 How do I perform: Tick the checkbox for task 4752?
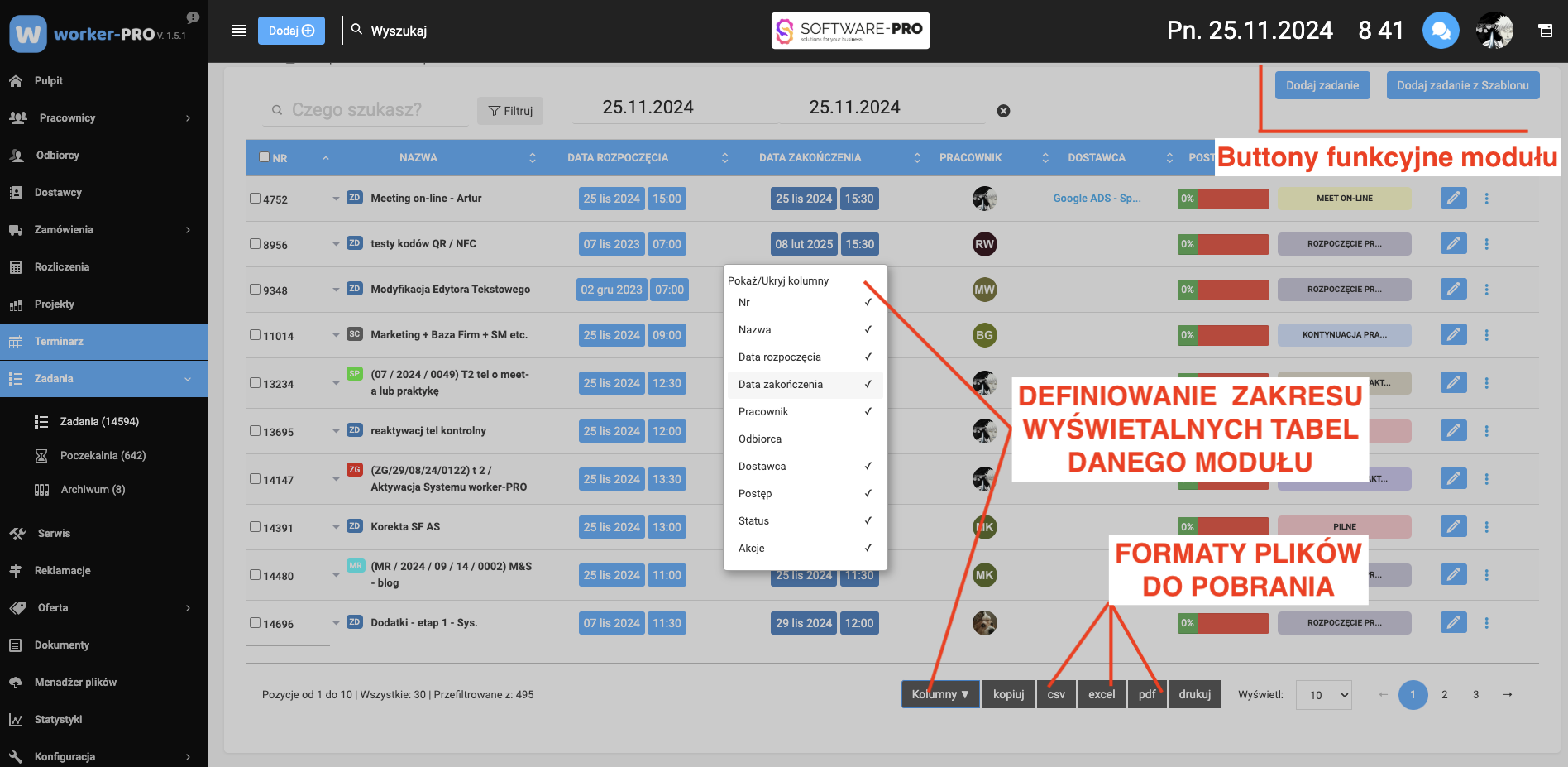[x=256, y=199]
